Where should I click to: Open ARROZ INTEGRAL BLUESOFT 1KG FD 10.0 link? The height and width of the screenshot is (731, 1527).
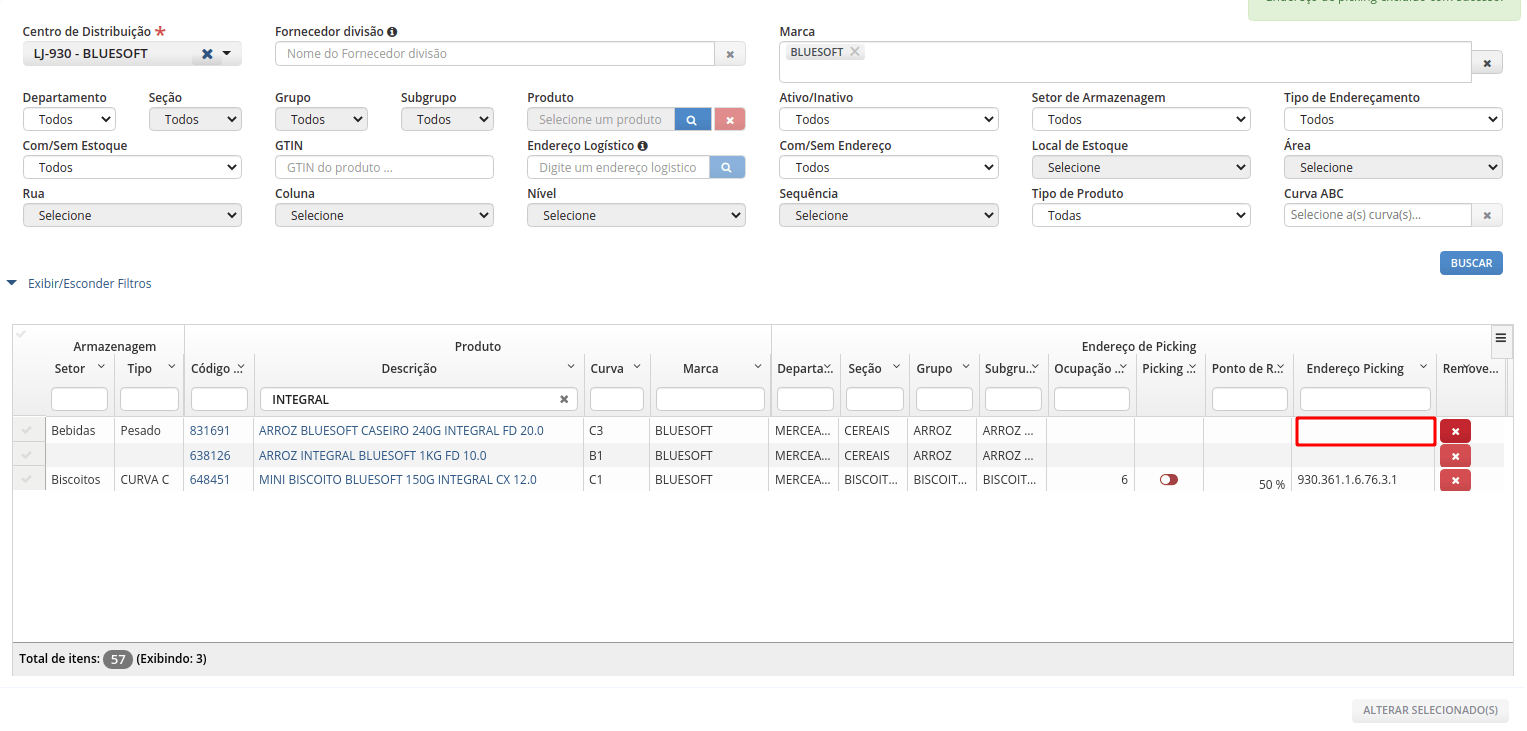pos(373,456)
